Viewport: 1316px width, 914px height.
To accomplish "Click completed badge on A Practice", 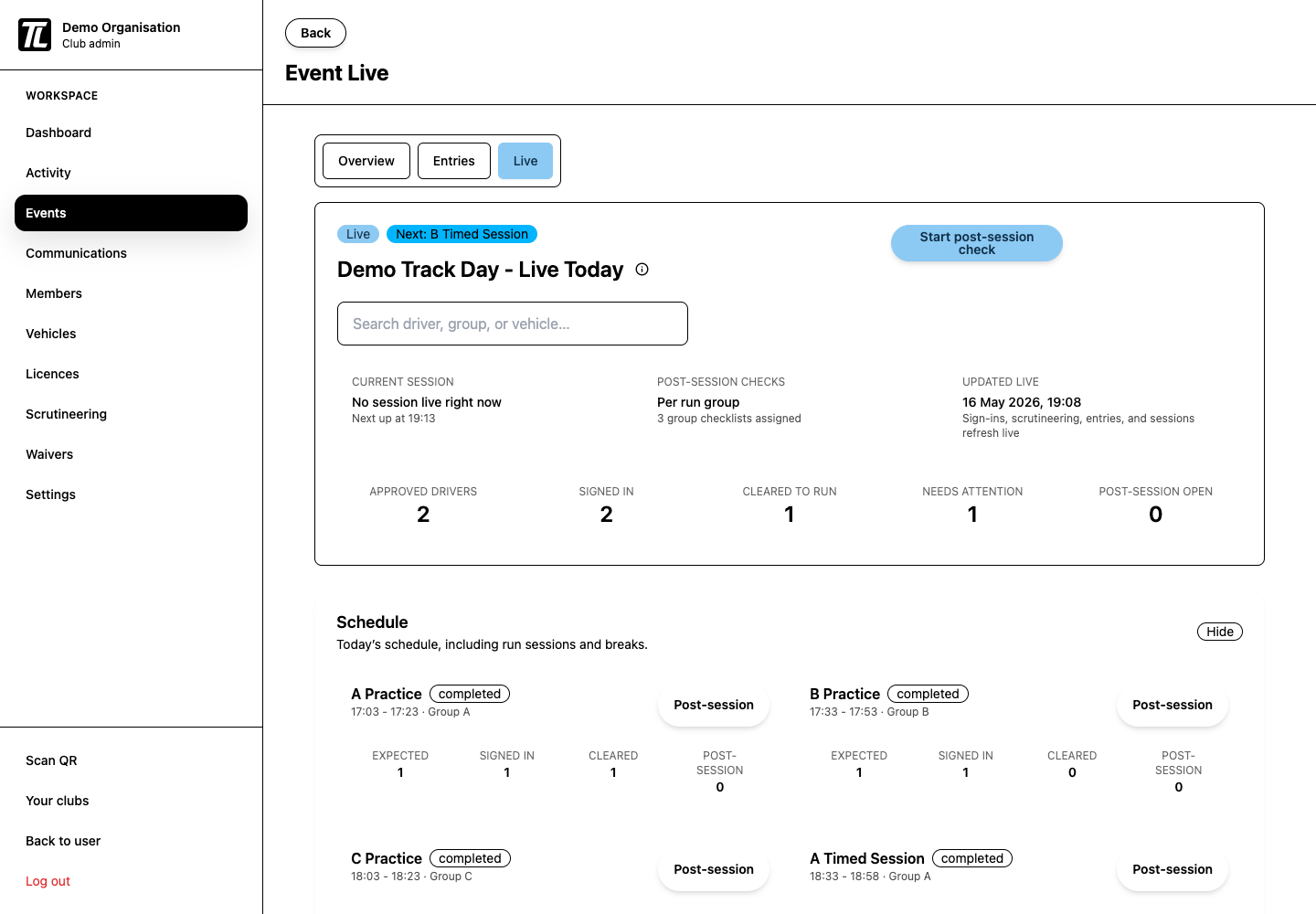I will [x=470, y=694].
